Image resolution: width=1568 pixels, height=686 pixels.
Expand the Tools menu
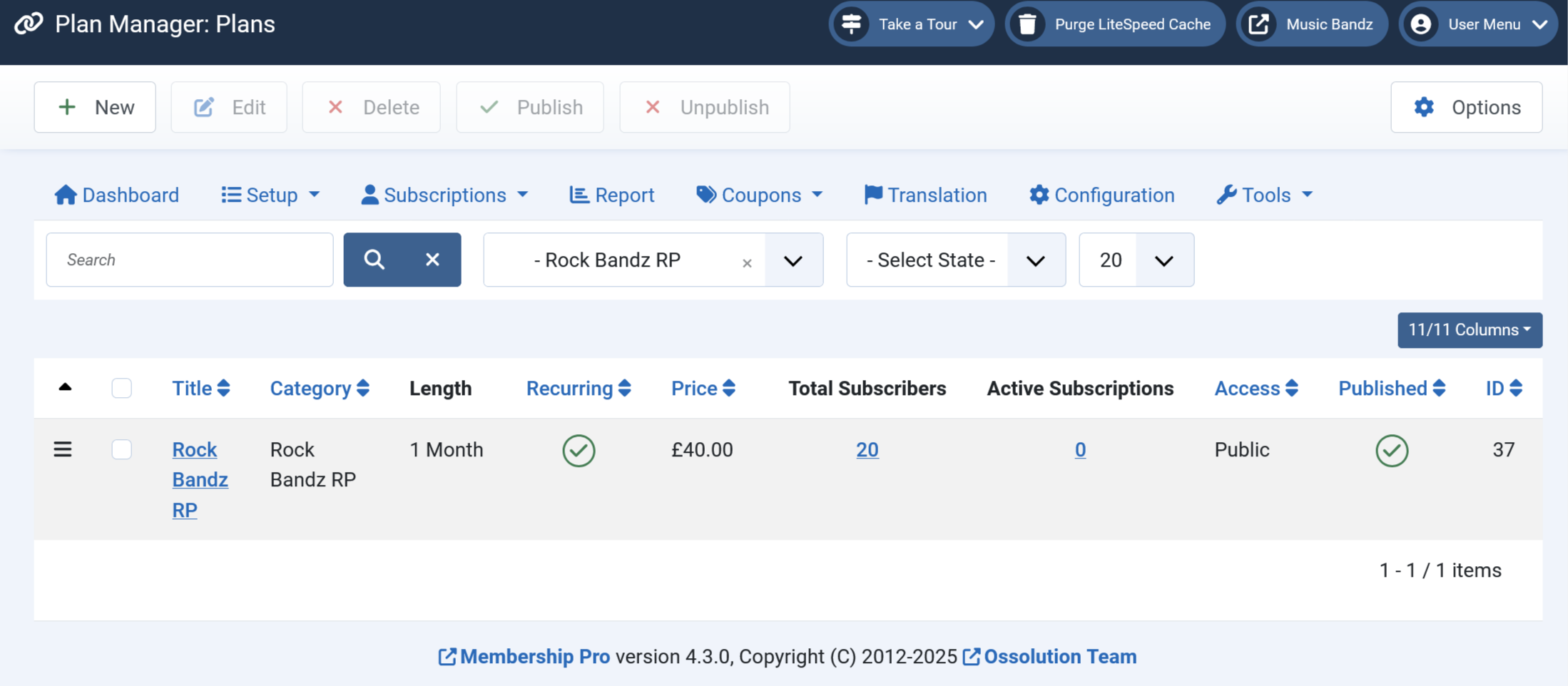point(1265,195)
